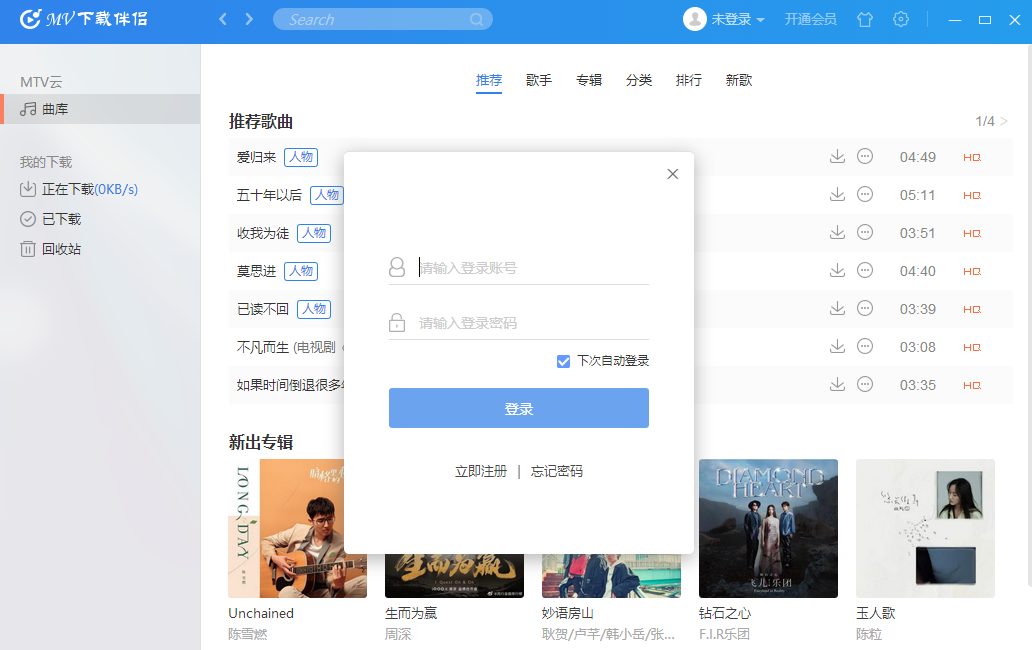
Task: Select 已下载 in the sidebar
Action: 61,219
